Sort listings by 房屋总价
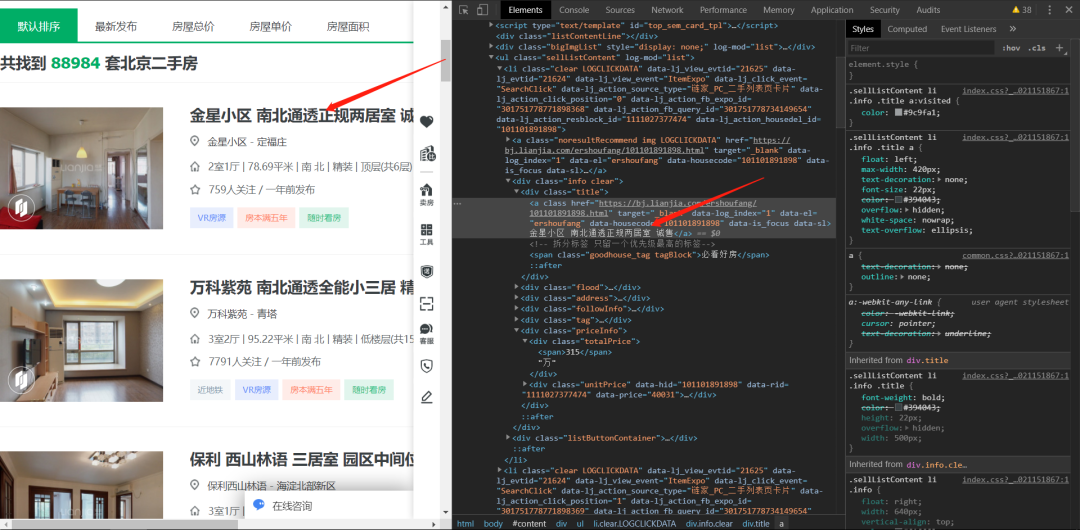The image size is (1080, 530). [x=193, y=27]
